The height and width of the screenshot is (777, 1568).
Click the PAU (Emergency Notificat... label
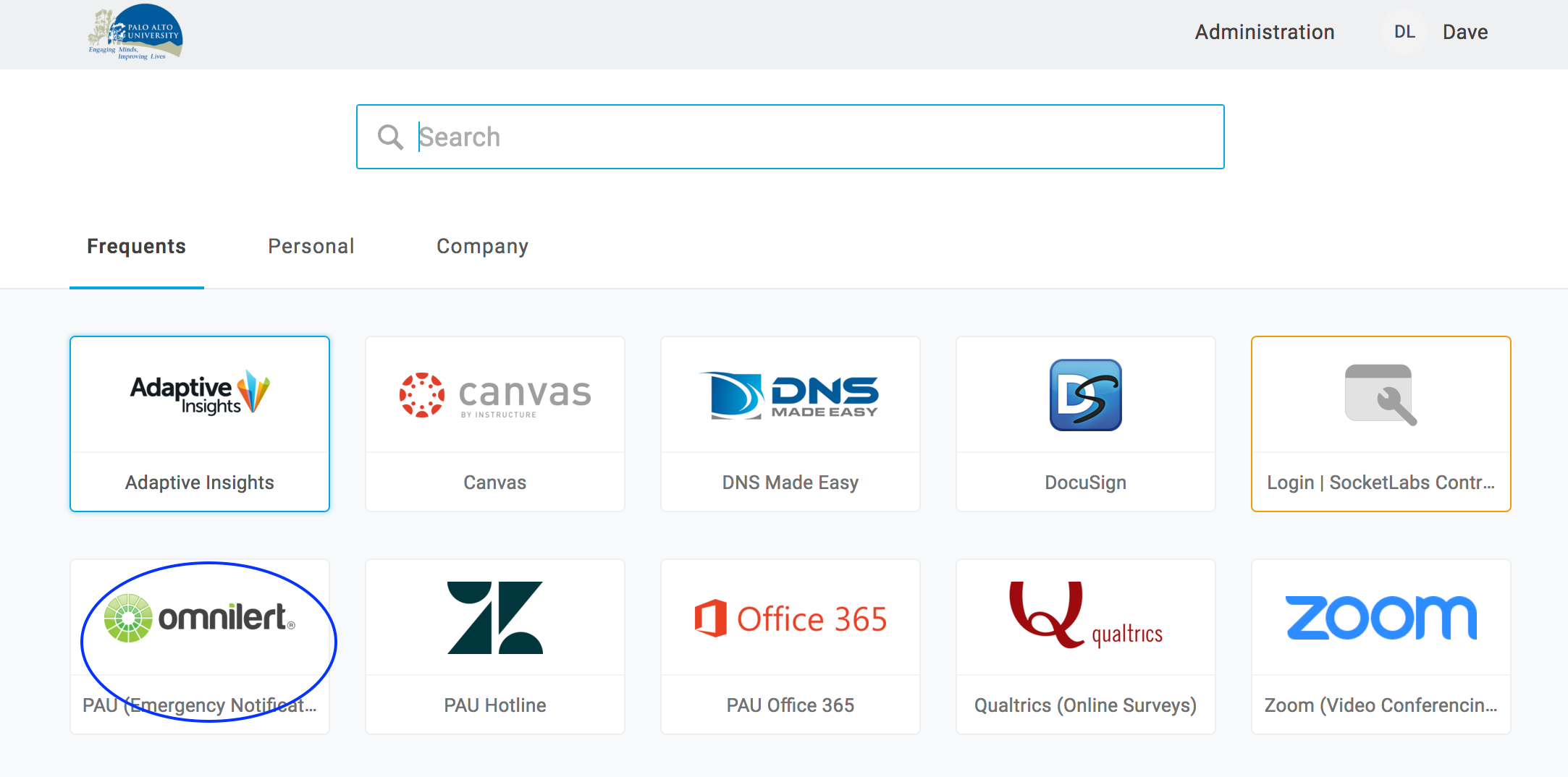tap(200, 705)
